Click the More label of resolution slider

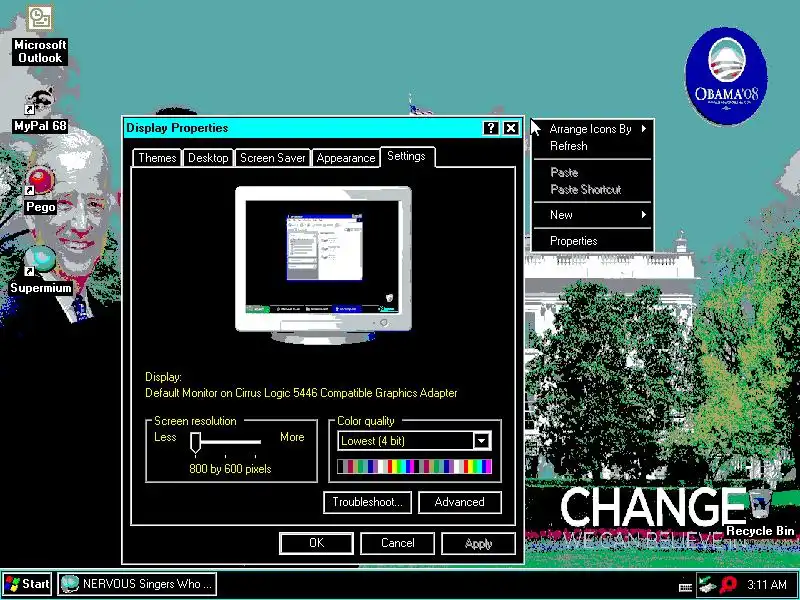pyautogui.click(x=292, y=437)
